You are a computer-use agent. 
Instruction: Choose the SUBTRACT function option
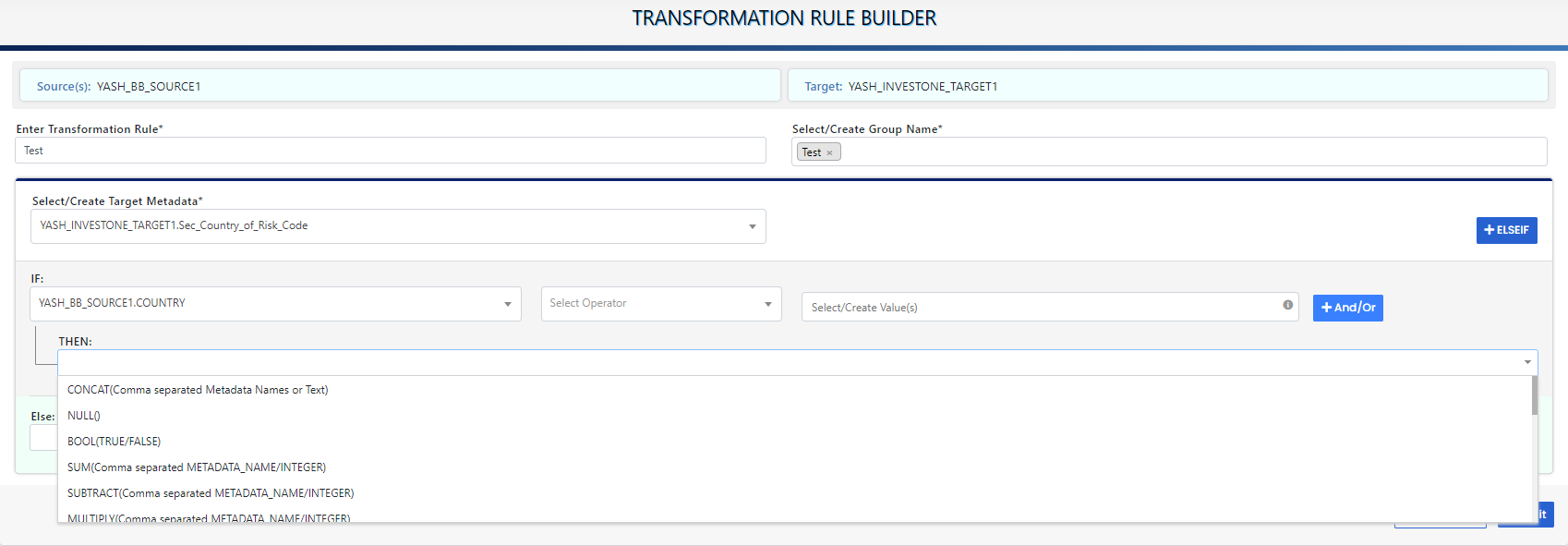[211, 493]
